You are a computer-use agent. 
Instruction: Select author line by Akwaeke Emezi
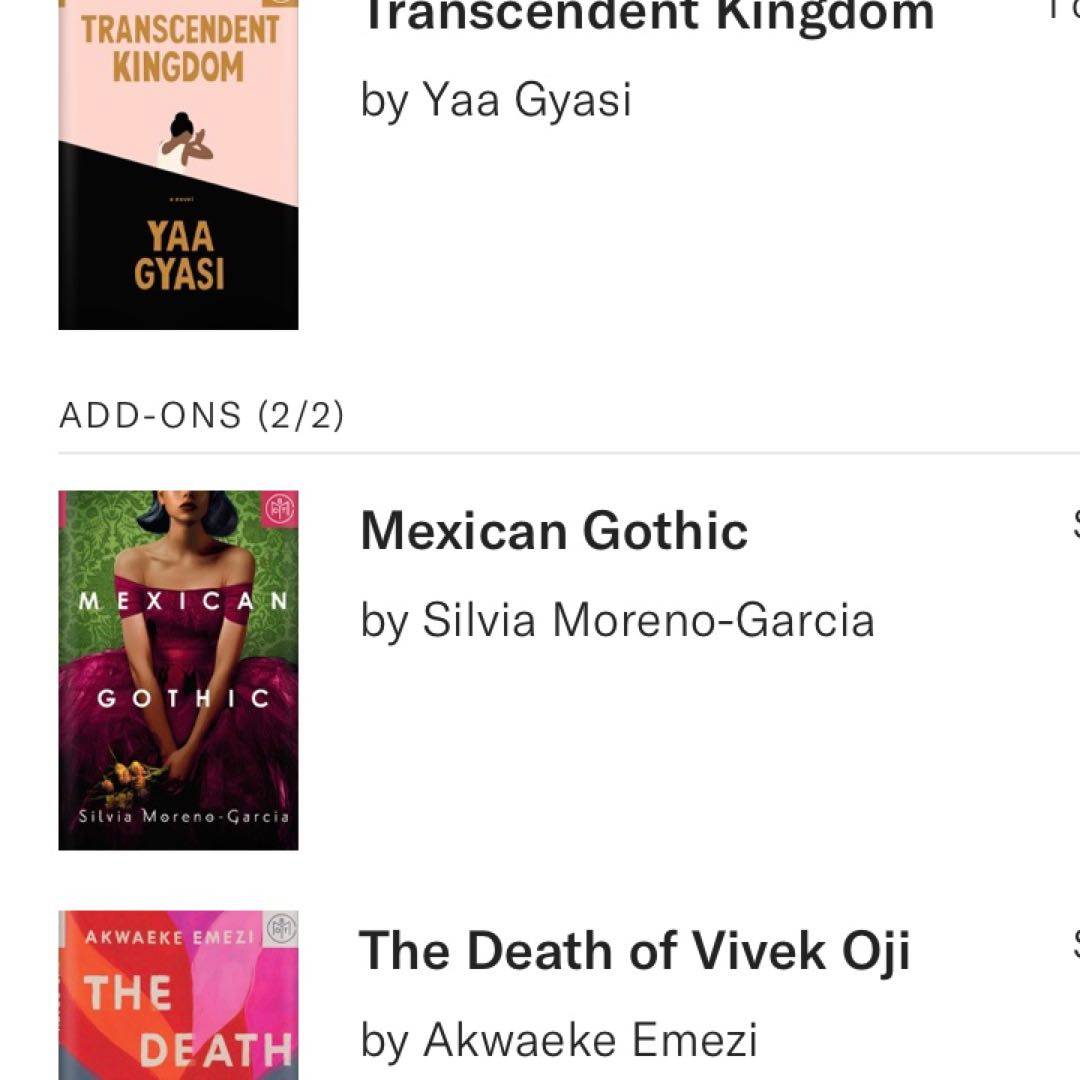tap(559, 1040)
